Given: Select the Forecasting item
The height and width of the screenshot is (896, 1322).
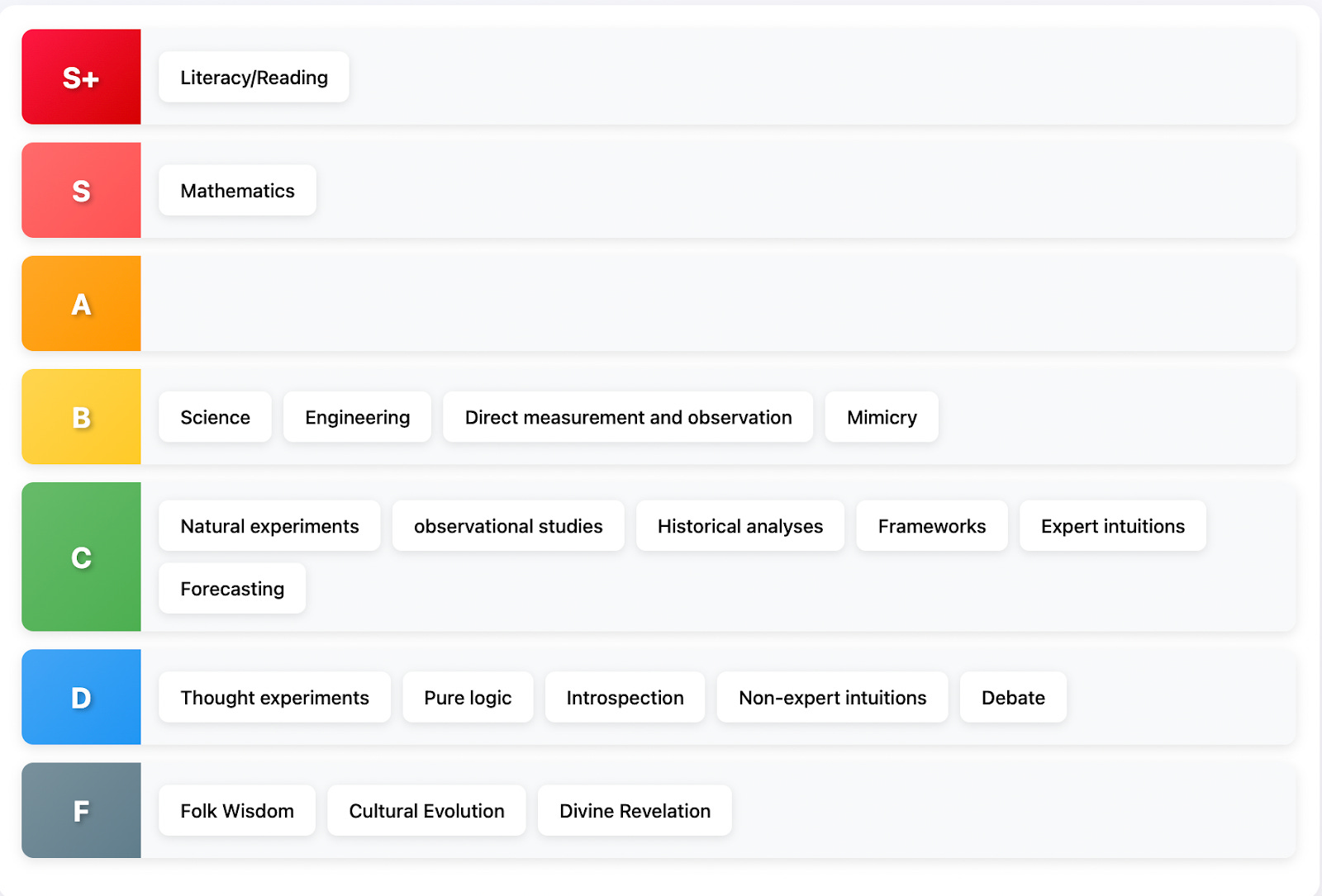Looking at the screenshot, I should pos(232,589).
